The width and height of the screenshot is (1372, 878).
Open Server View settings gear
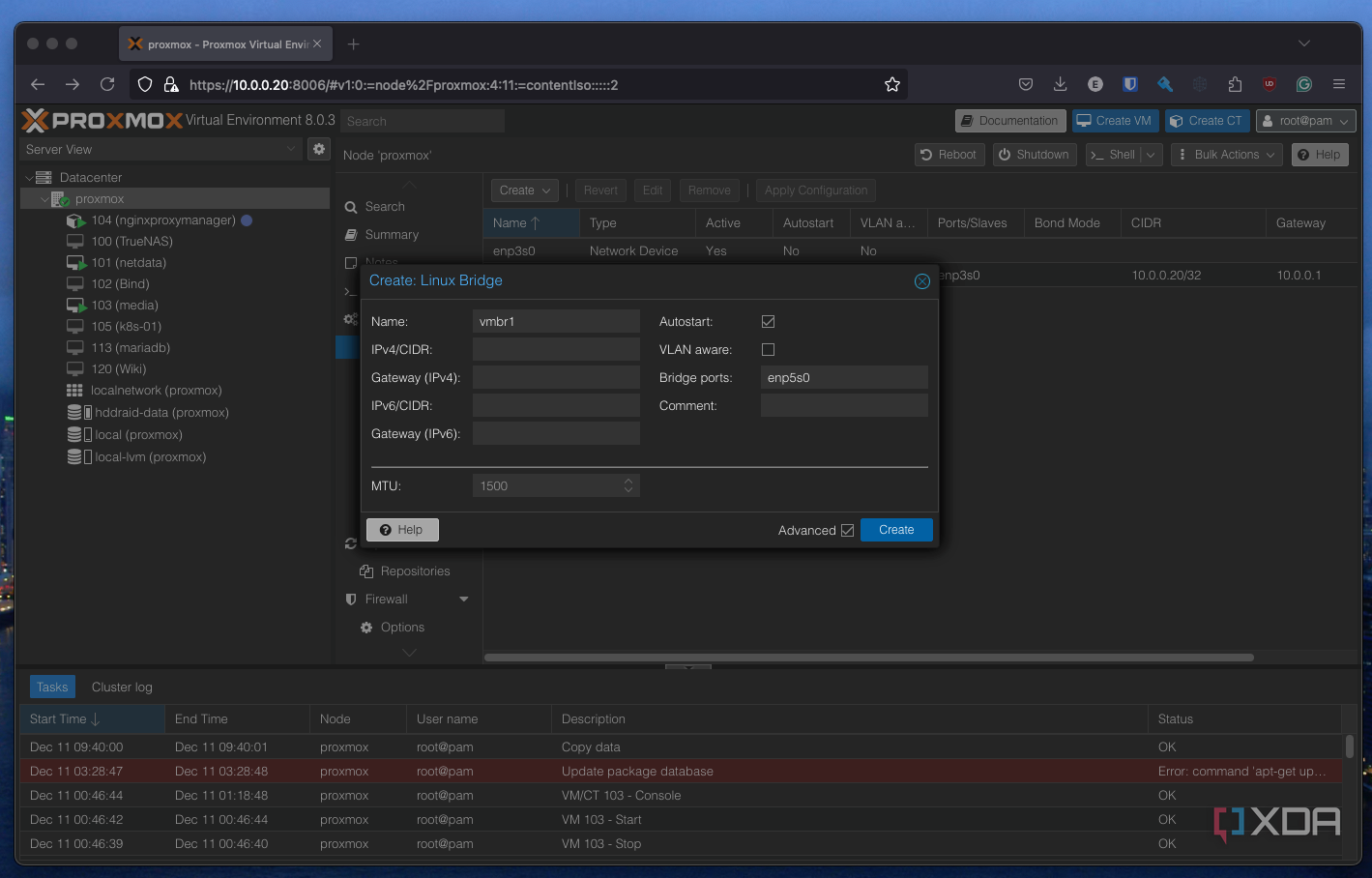click(319, 149)
